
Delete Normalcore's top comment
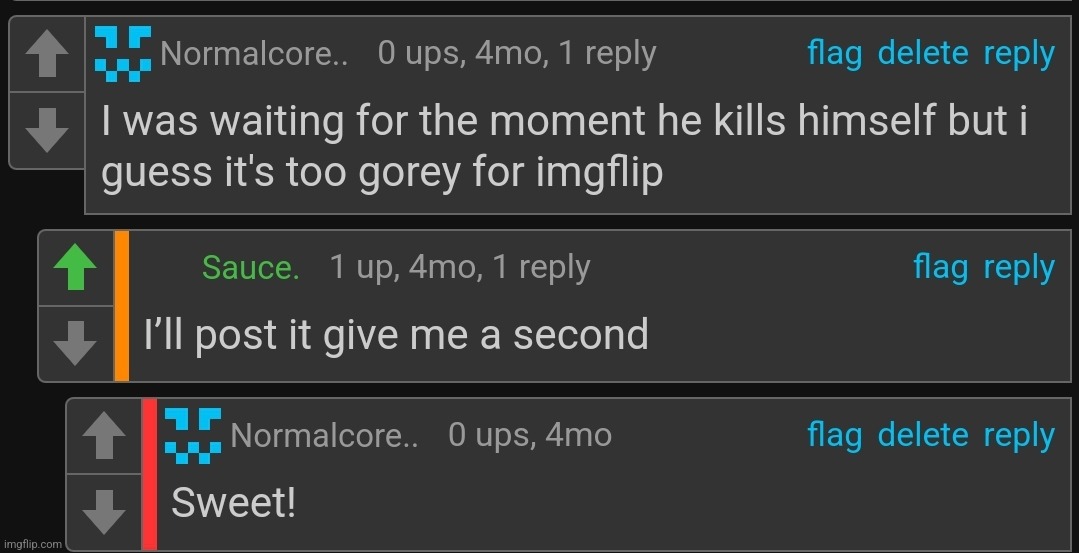pos(923,53)
